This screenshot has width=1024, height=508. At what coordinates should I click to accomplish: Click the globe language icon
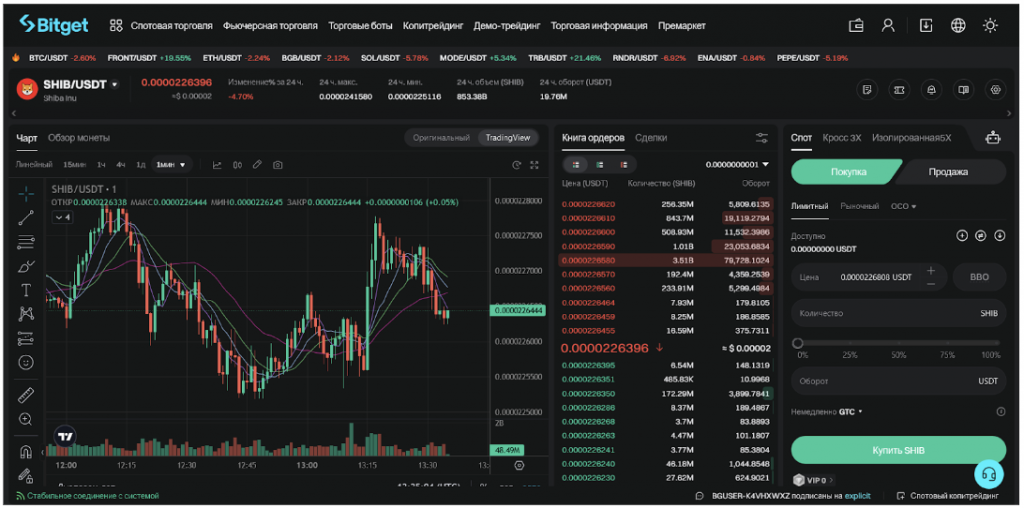pos(958,25)
